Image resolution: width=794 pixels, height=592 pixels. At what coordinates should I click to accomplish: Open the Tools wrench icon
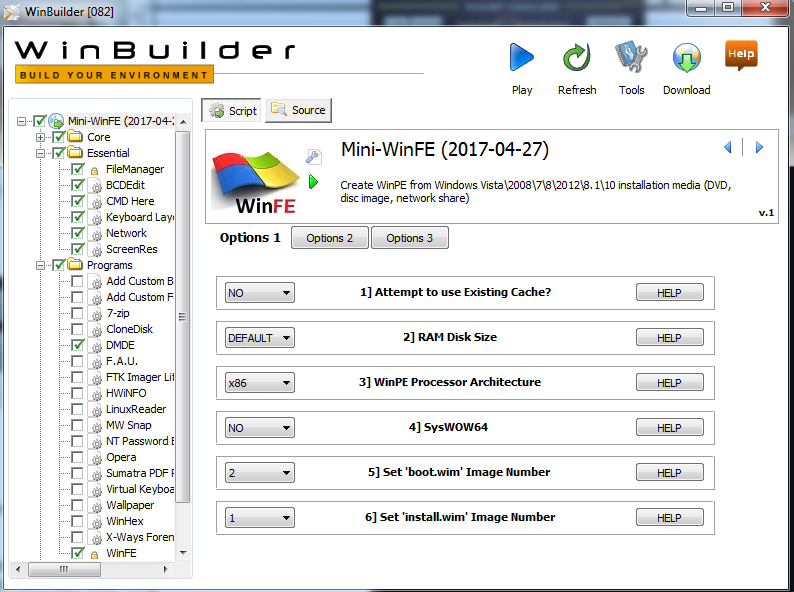click(x=631, y=56)
